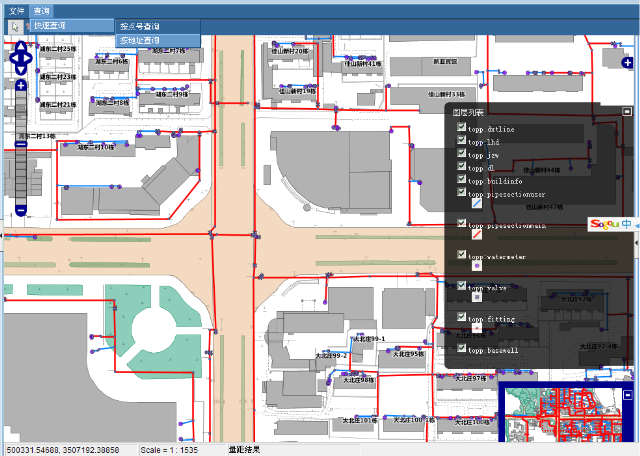This screenshot has width=640, height=456.
Task: Toggle the topp:jzw layer checkbox
Action: (x=462, y=153)
